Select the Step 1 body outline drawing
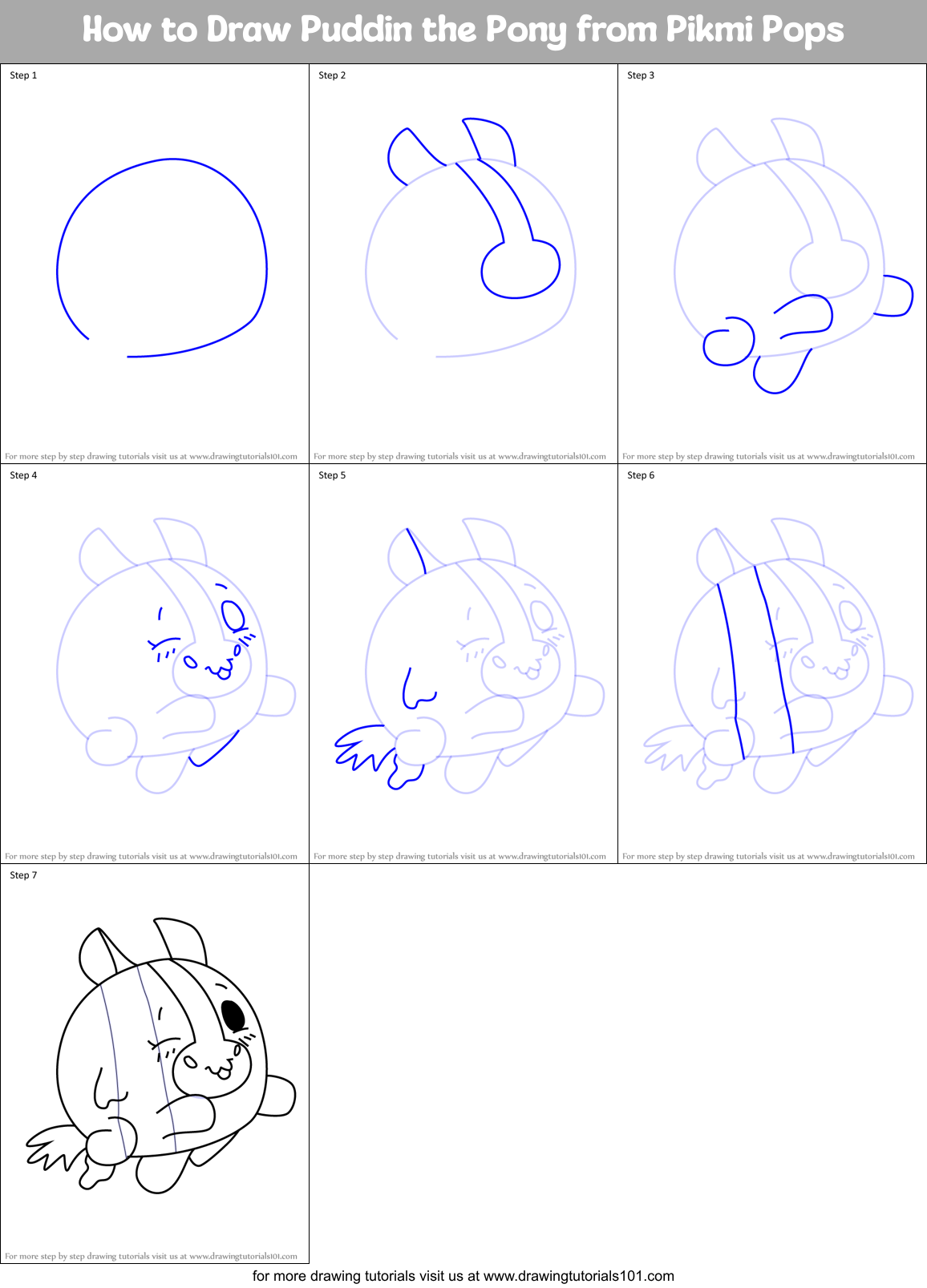The height and width of the screenshot is (1288, 927). pyautogui.click(x=161, y=258)
